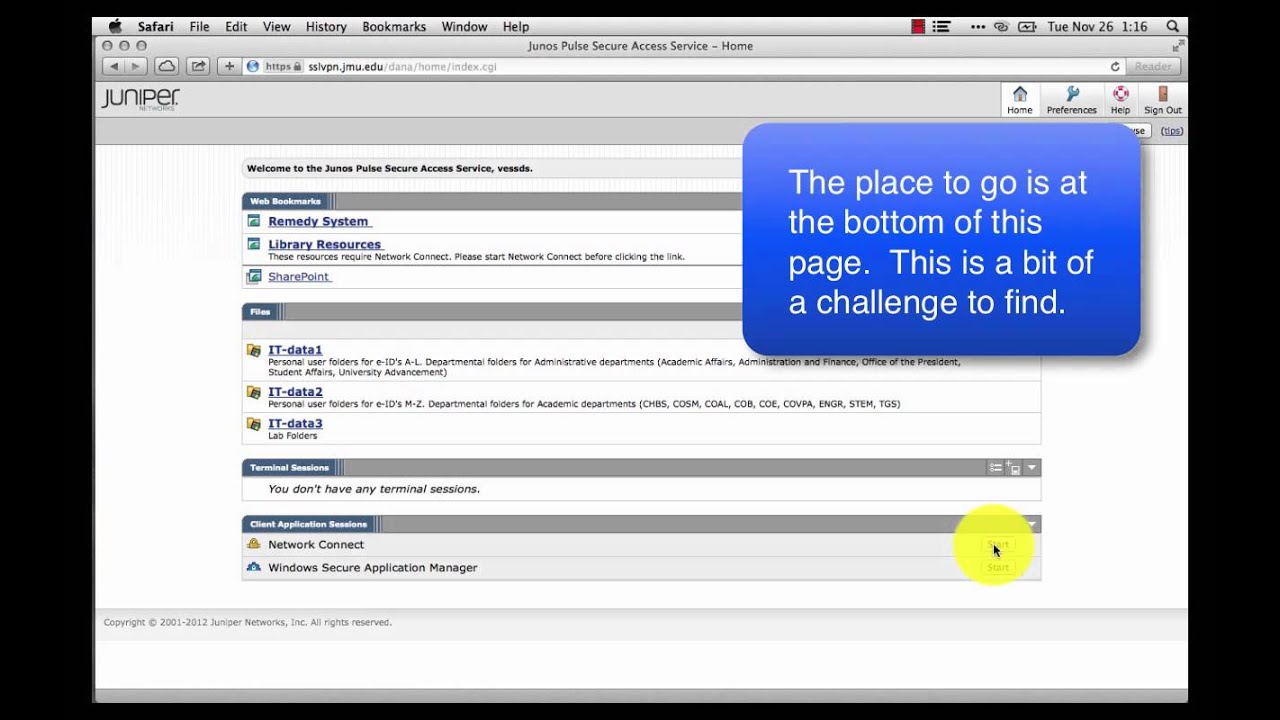Click the Reader button in address bar

1153,67
